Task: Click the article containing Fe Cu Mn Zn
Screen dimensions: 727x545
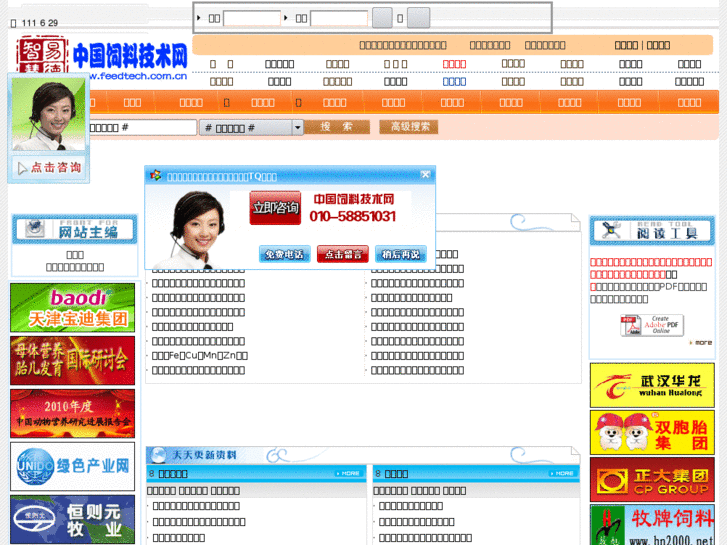Action: click(200, 356)
